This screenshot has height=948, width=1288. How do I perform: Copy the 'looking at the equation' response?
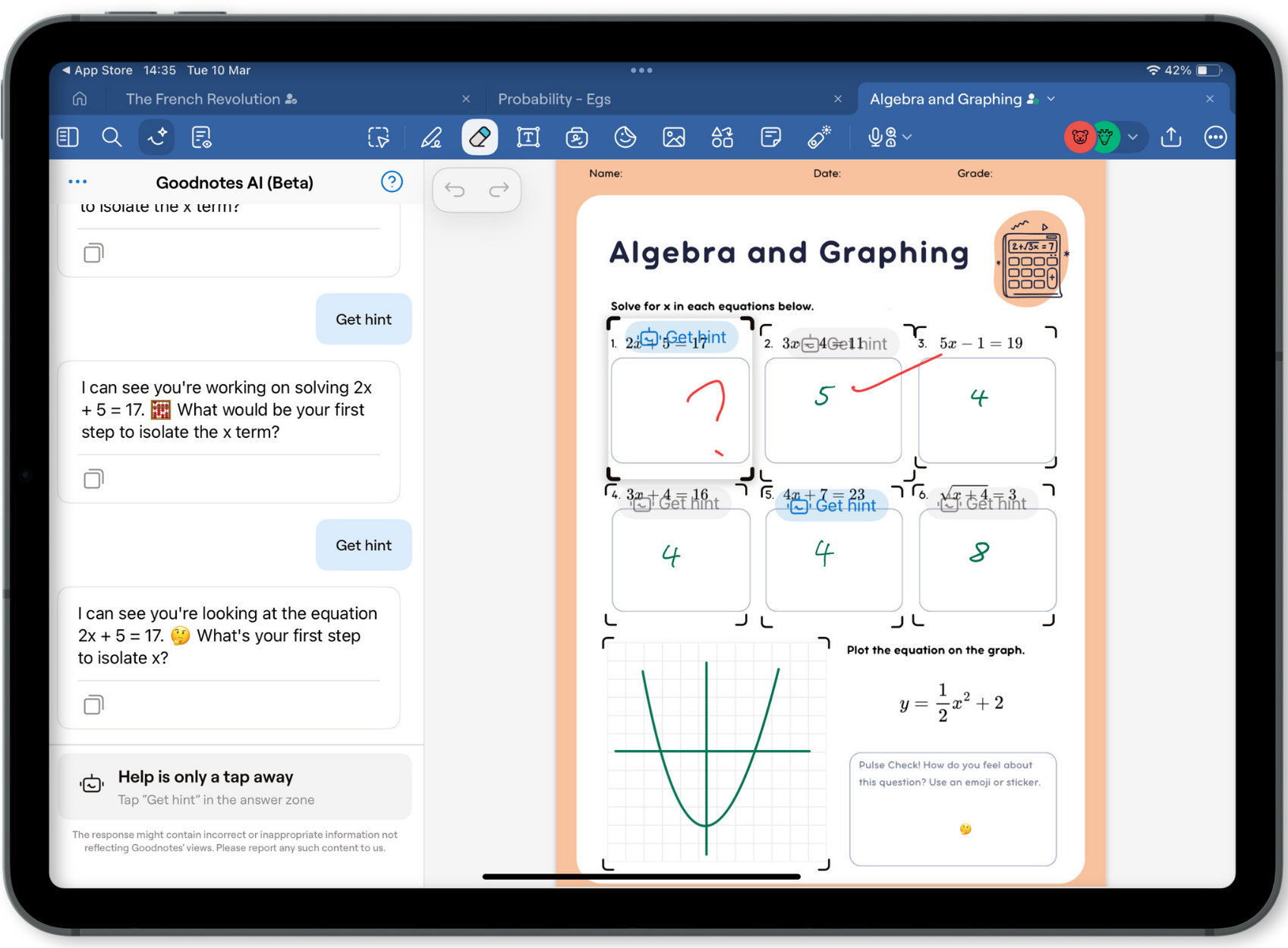pos(93,705)
